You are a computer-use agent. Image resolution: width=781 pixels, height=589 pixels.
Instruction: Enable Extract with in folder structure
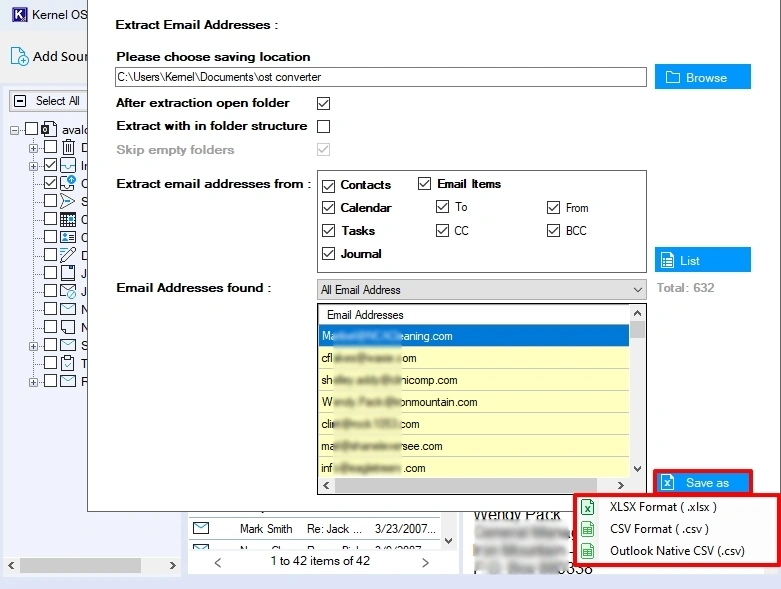click(323, 126)
